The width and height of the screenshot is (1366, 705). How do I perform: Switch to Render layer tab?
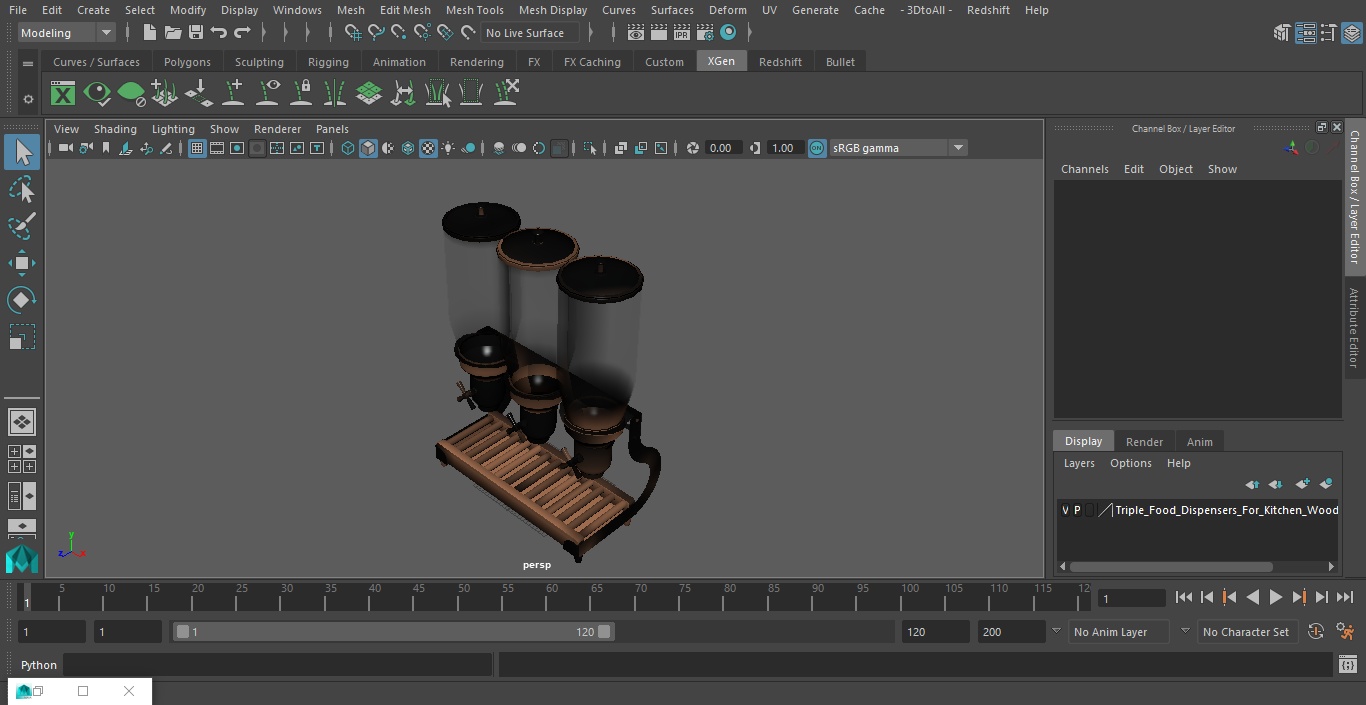pos(1144,442)
